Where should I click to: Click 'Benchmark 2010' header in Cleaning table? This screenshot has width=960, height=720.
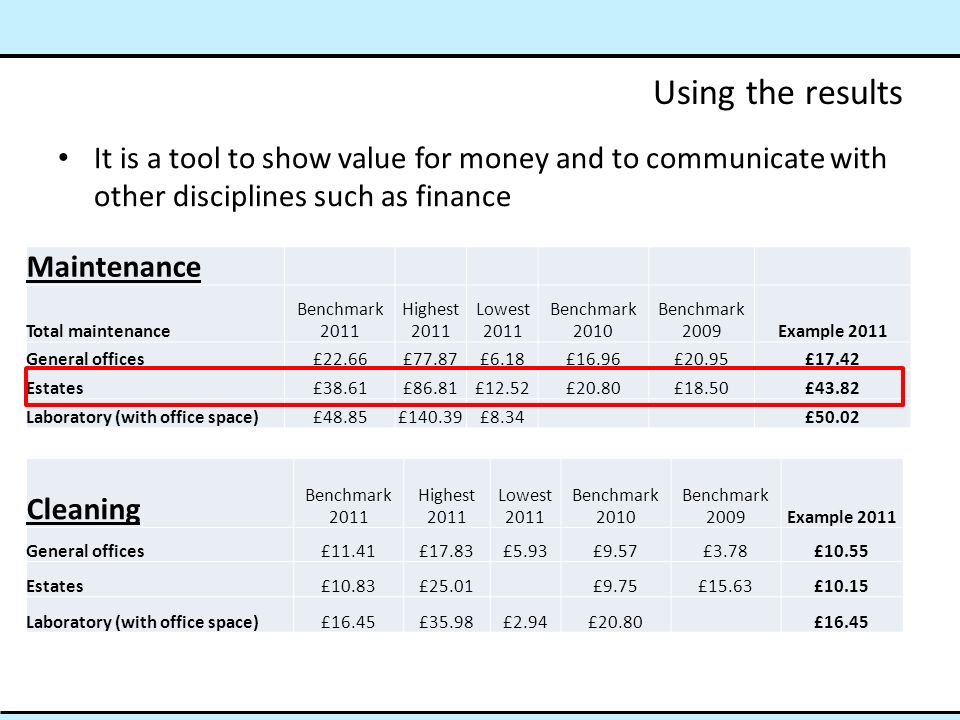(x=615, y=506)
